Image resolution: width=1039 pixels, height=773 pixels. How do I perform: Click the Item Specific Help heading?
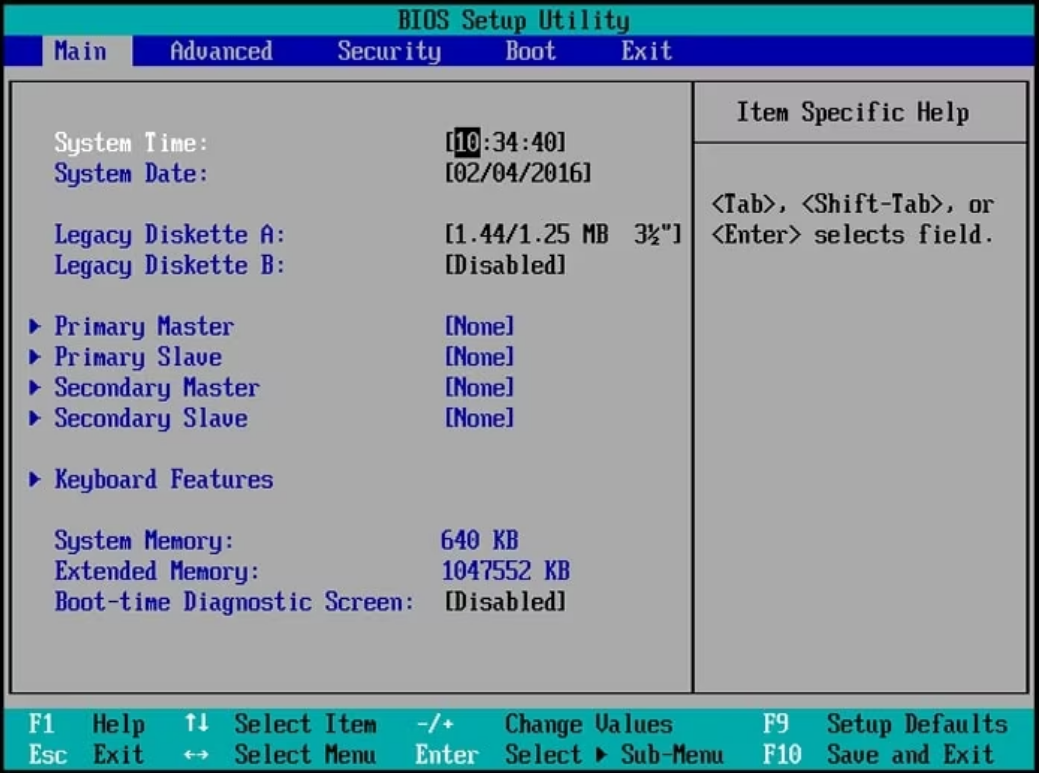point(853,112)
